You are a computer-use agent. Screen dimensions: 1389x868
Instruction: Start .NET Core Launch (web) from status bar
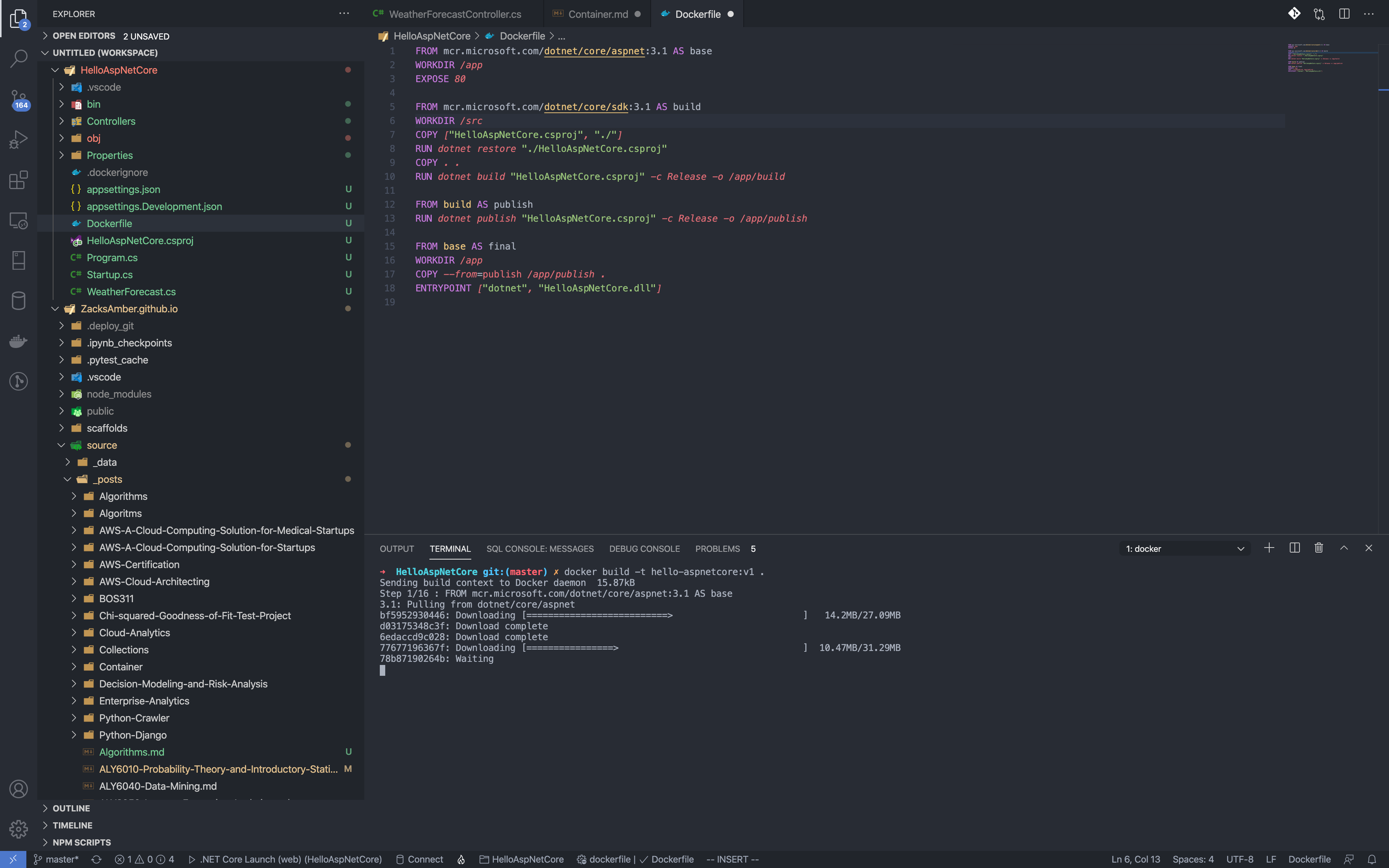[x=285, y=859]
